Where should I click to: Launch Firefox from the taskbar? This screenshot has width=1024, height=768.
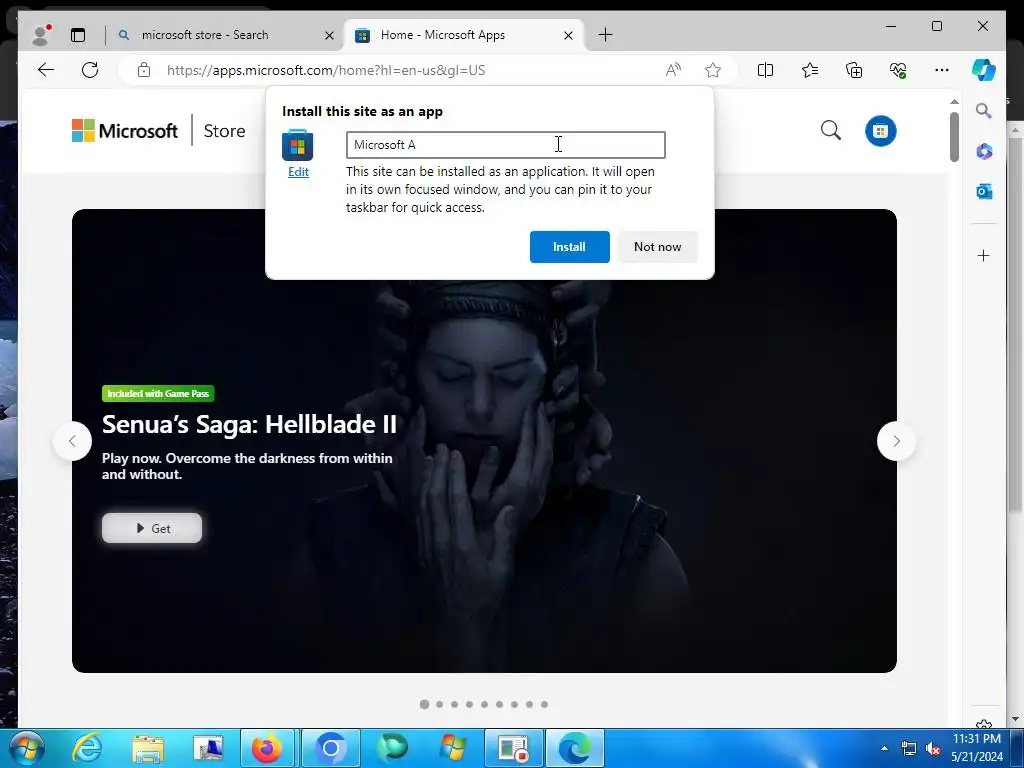pos(268,748)
